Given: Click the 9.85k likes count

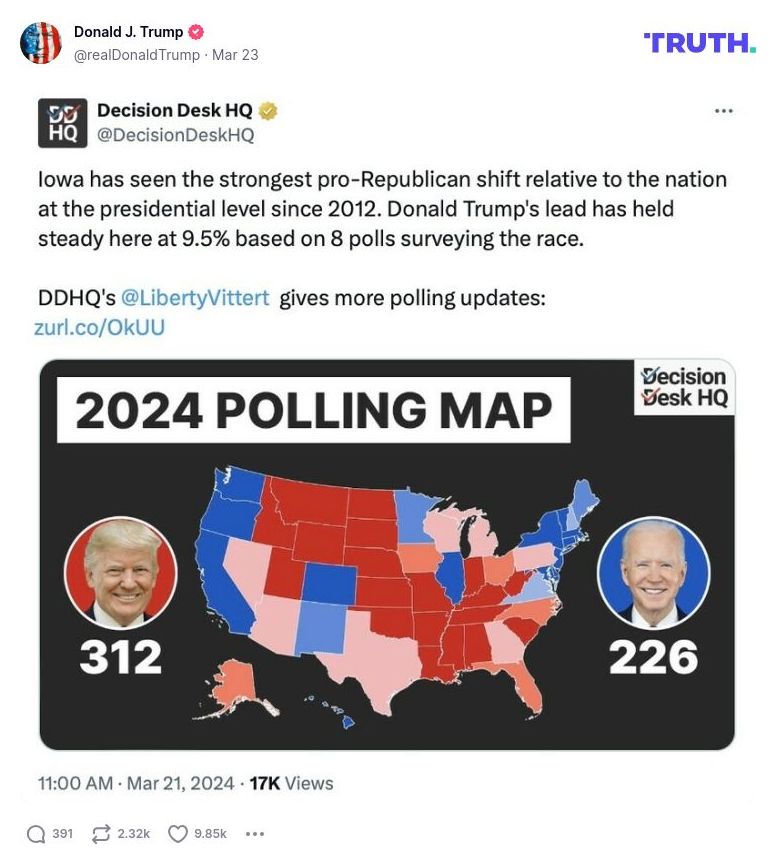Looking at the screenshot, I should [210, 832].
